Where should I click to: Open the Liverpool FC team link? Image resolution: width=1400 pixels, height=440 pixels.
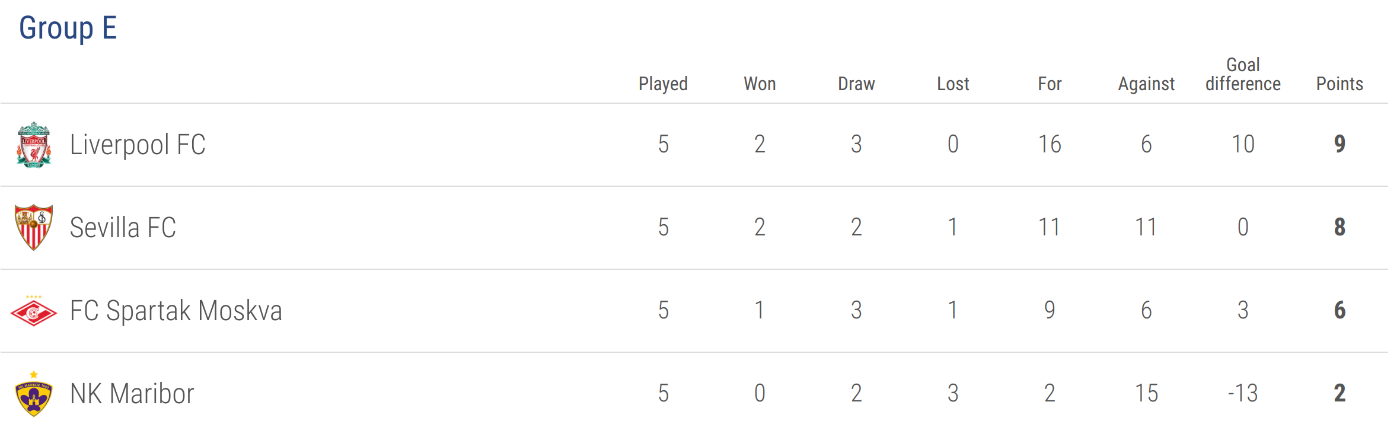(138, 145)
